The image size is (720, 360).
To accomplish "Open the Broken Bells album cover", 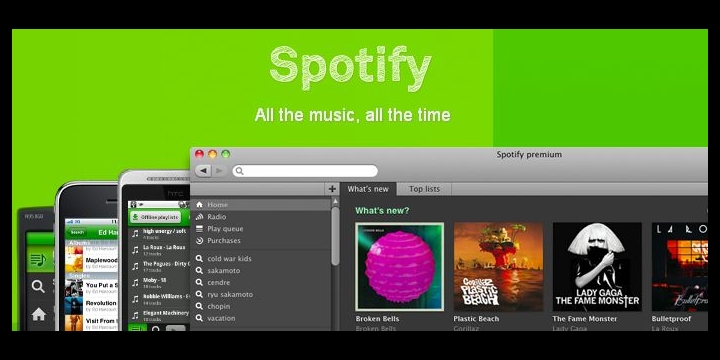I will tap(399, 267).
